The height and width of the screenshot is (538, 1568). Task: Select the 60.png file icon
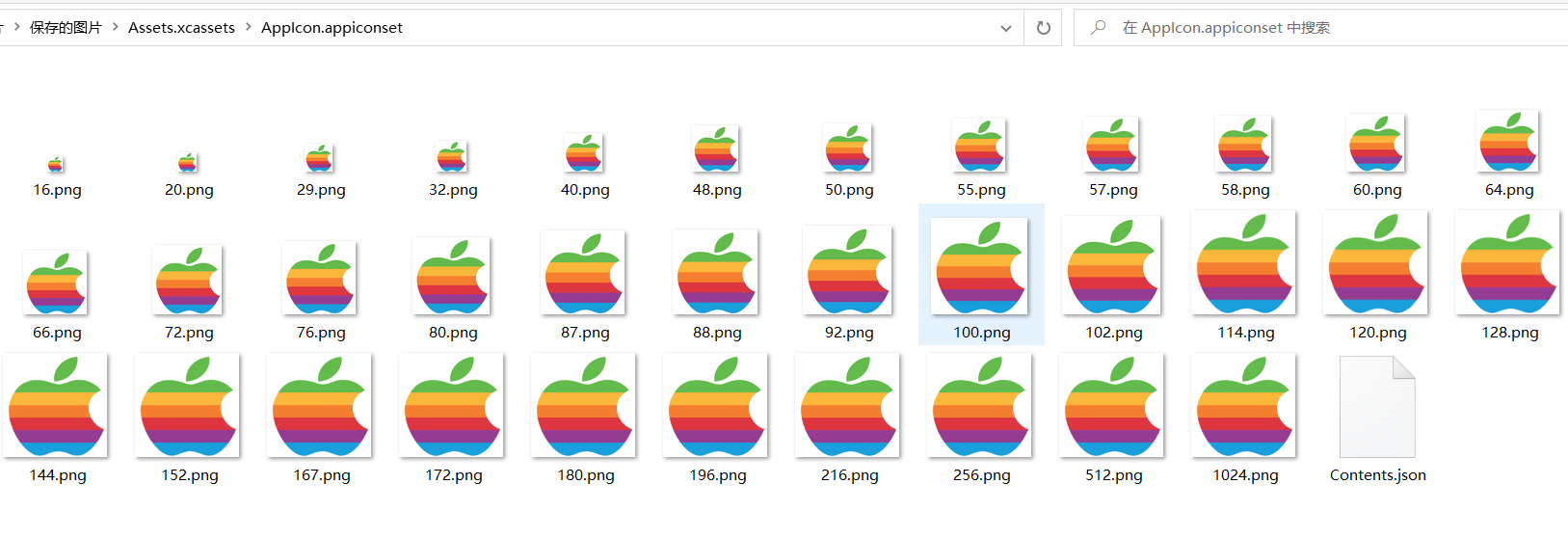(1376, 143)
